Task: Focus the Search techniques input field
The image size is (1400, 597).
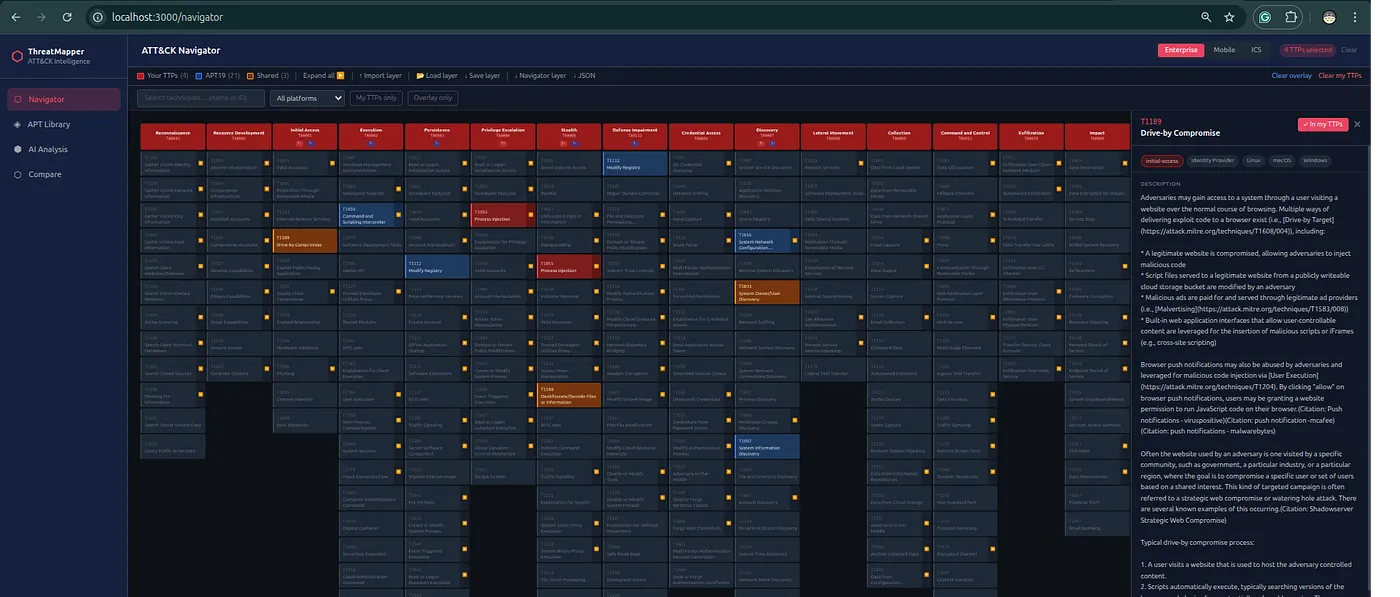Action: [201, 98]
